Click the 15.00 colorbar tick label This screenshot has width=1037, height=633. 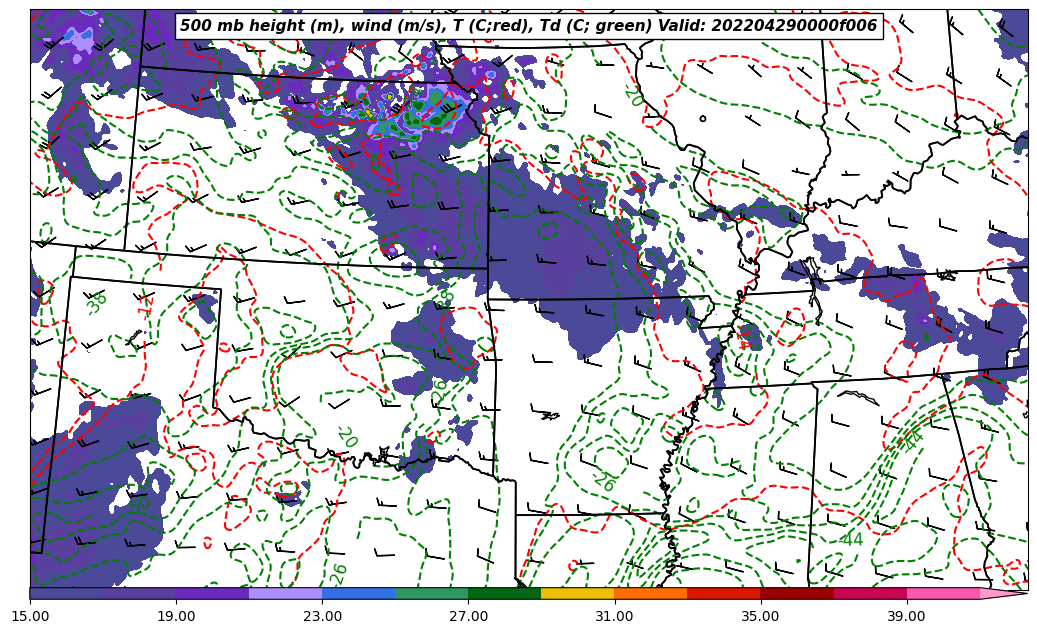[x=30, y=616]
